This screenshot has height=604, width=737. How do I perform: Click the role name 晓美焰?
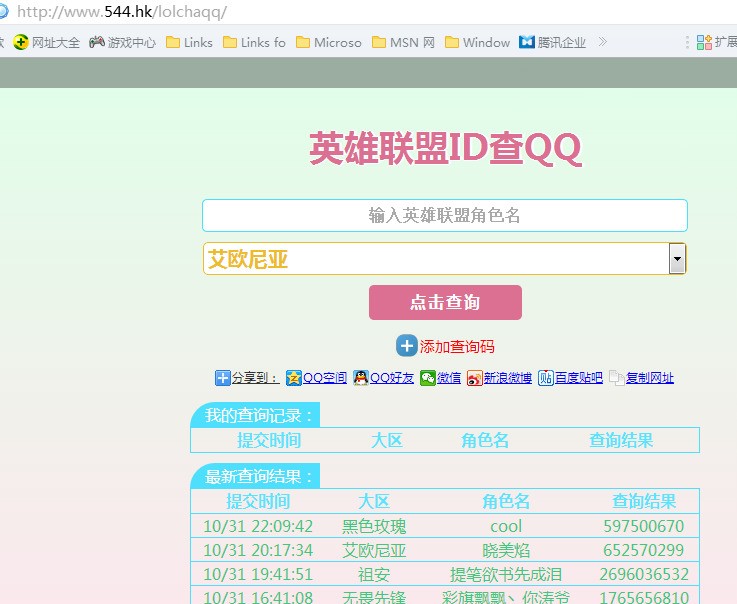click(506, 550)
